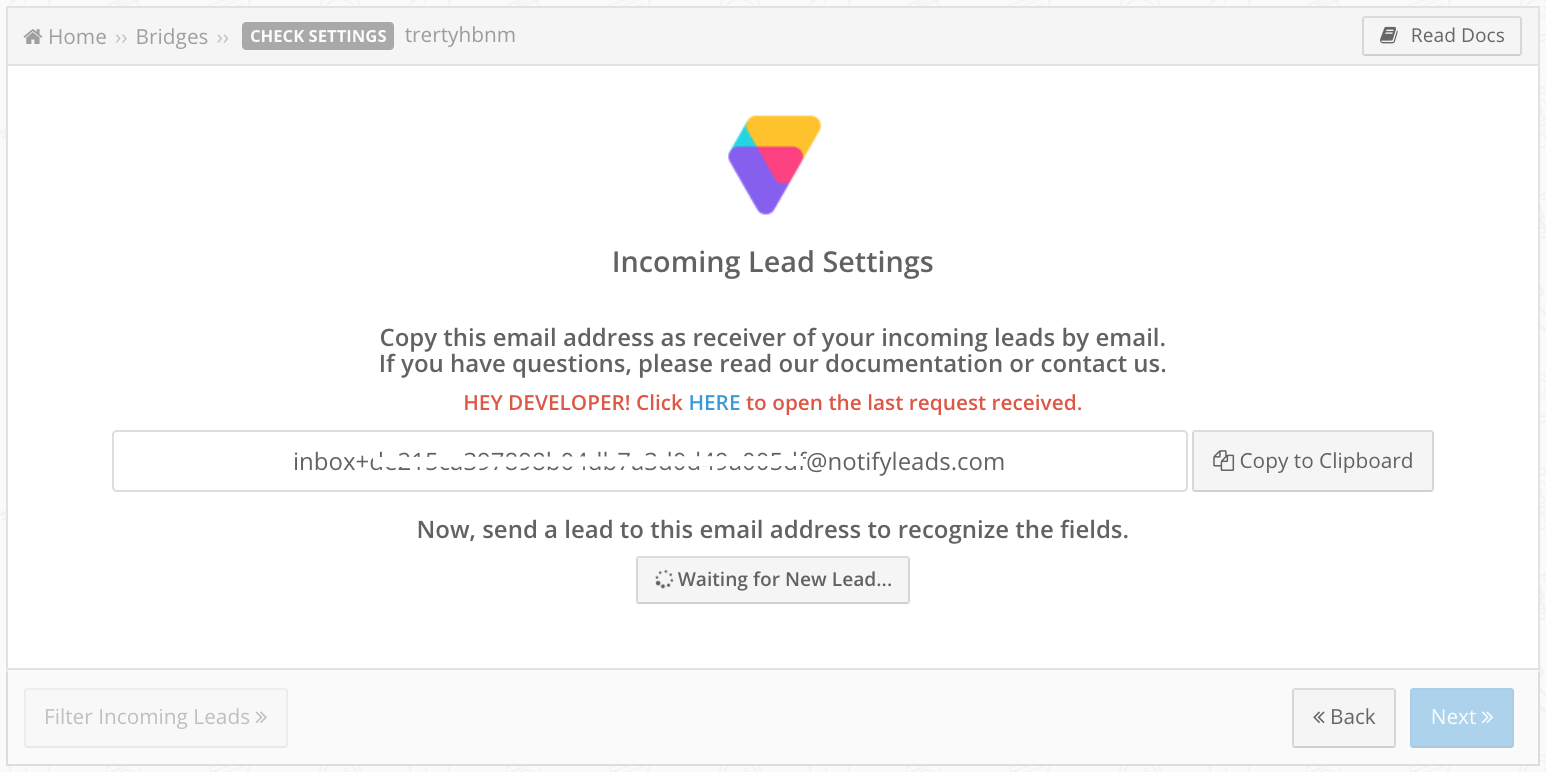1546x772 pixels.
Task: Proceed with the Next button
Action: coord(1462,717)
